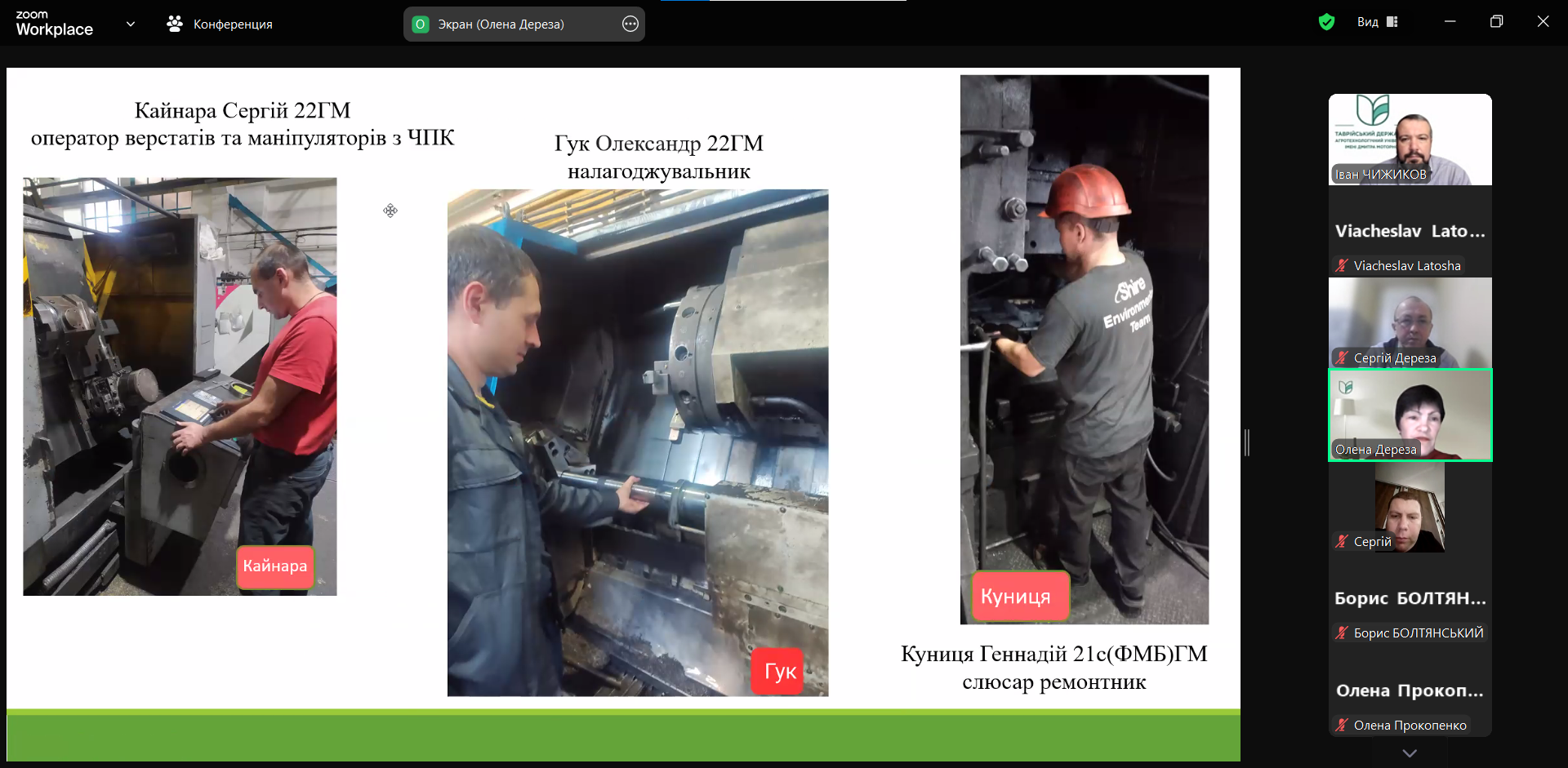This screenshot has width=1568, height=768.
Task: Open the Вид layout menu
Action: click(x=1377, y=22)
